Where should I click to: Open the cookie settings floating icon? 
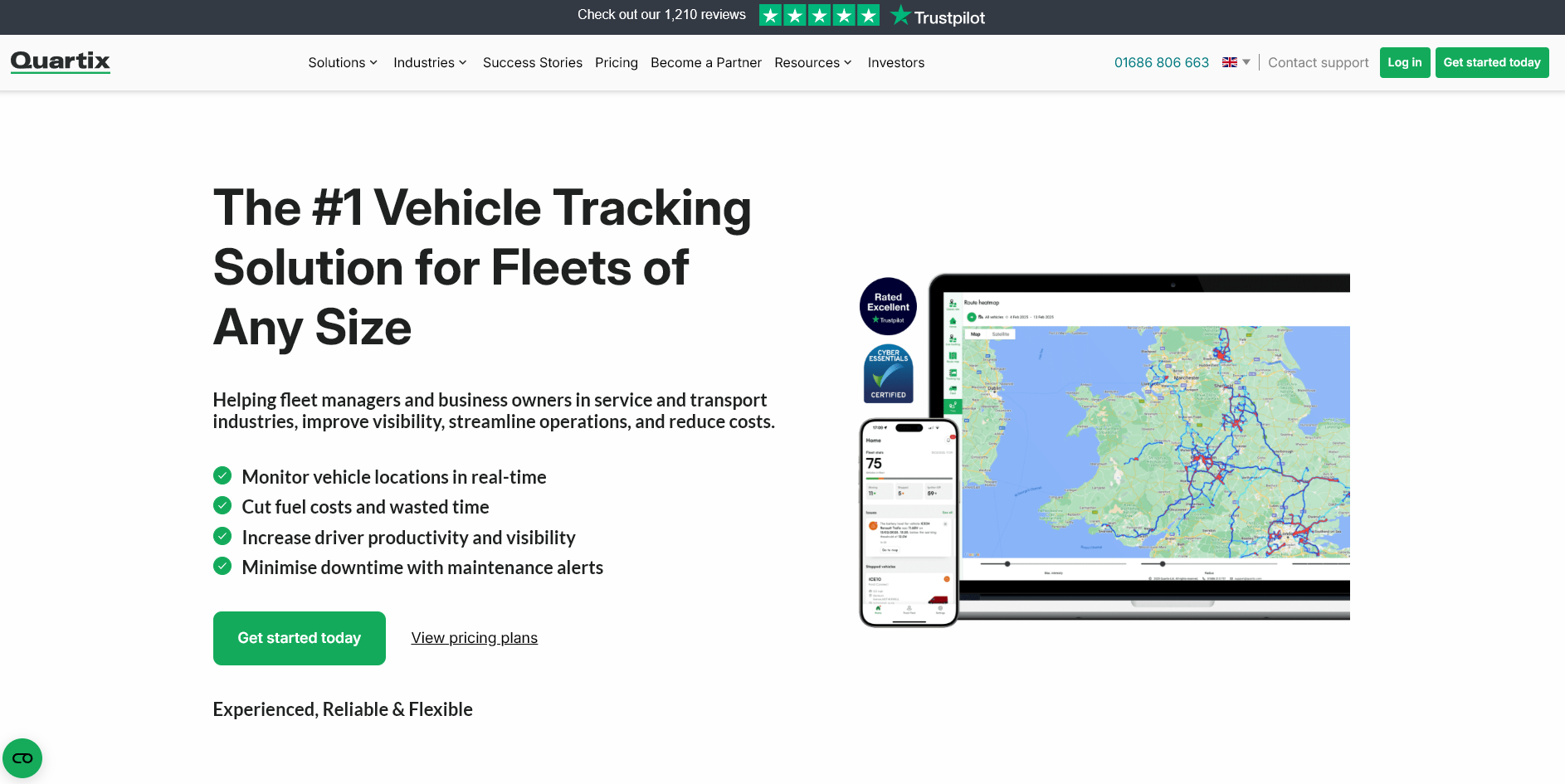coord(22,758)
